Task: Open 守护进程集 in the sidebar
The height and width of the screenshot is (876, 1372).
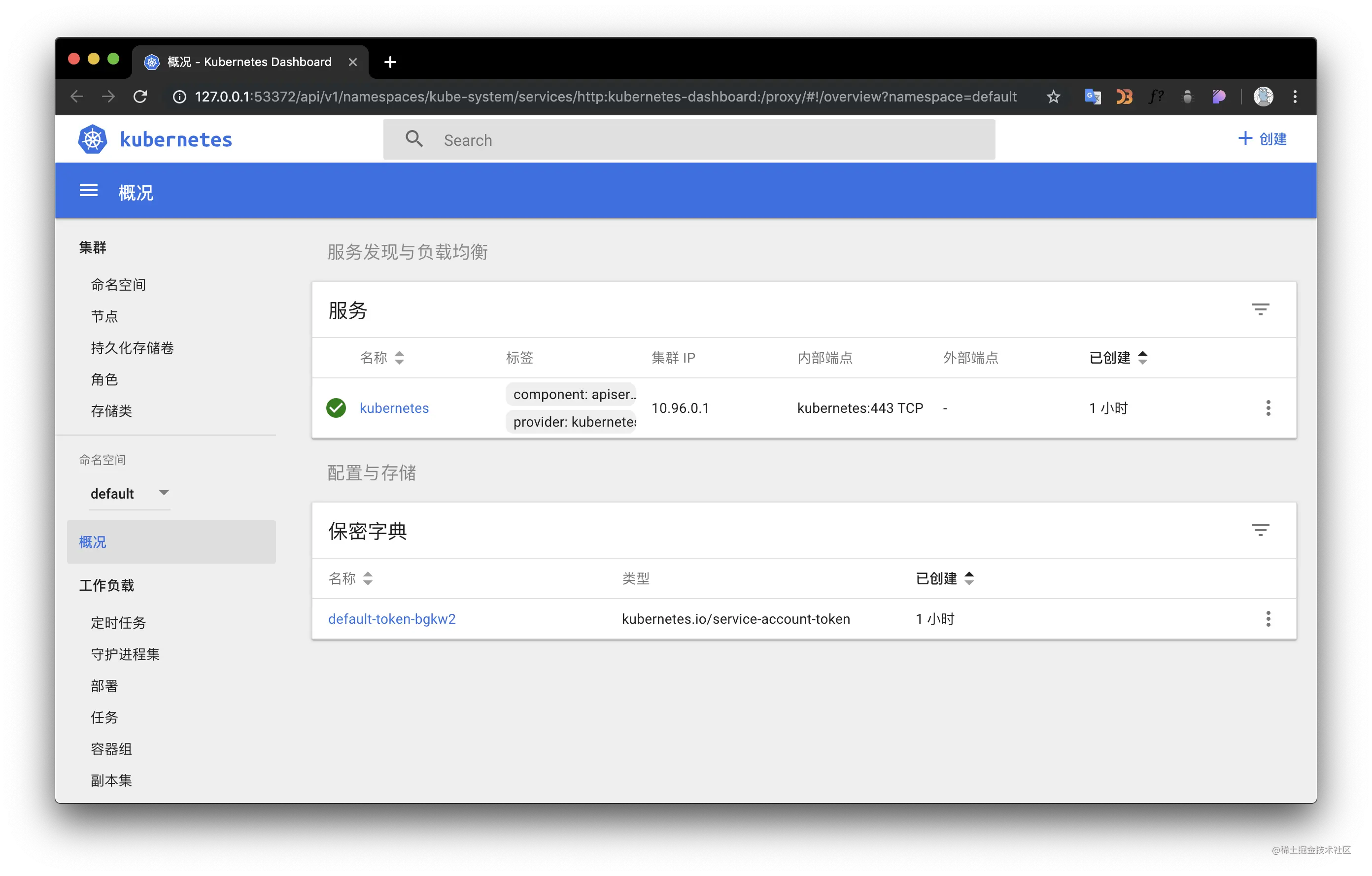Action: [125, 654]
